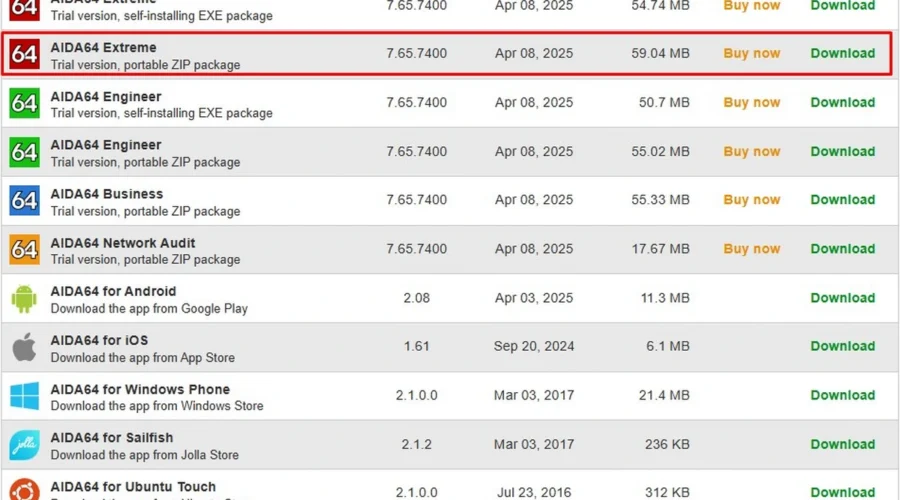Download AIDA64 for Windows Phone

pyautogui.click(x=842, y=395)
